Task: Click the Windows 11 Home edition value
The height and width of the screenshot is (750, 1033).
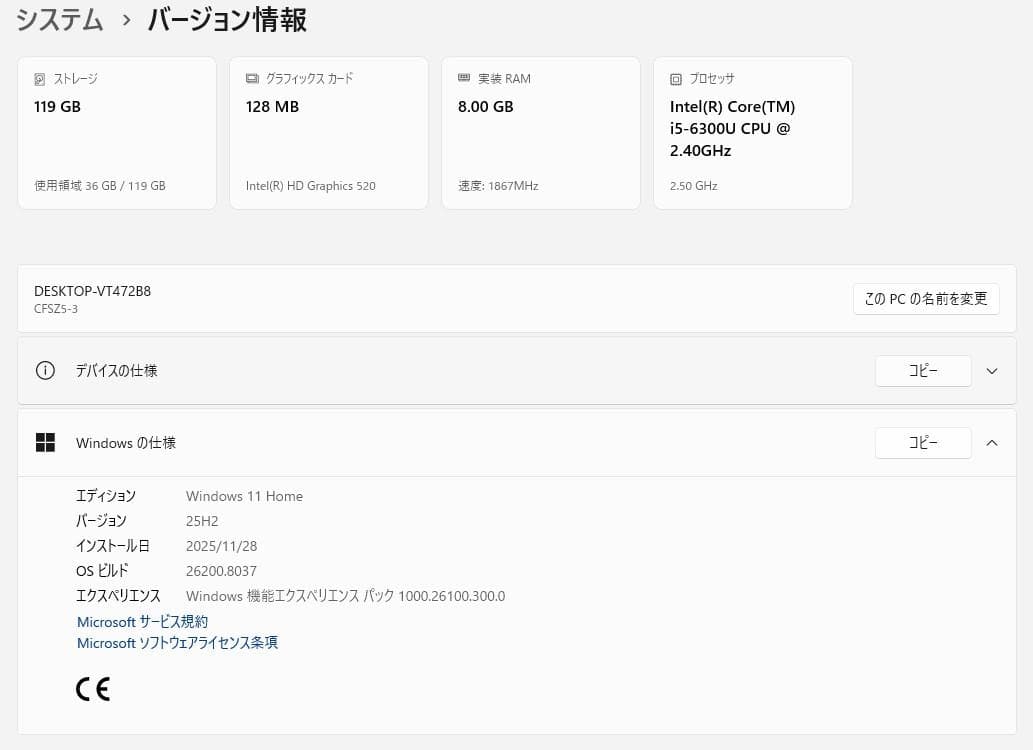Action: (244, 496)
